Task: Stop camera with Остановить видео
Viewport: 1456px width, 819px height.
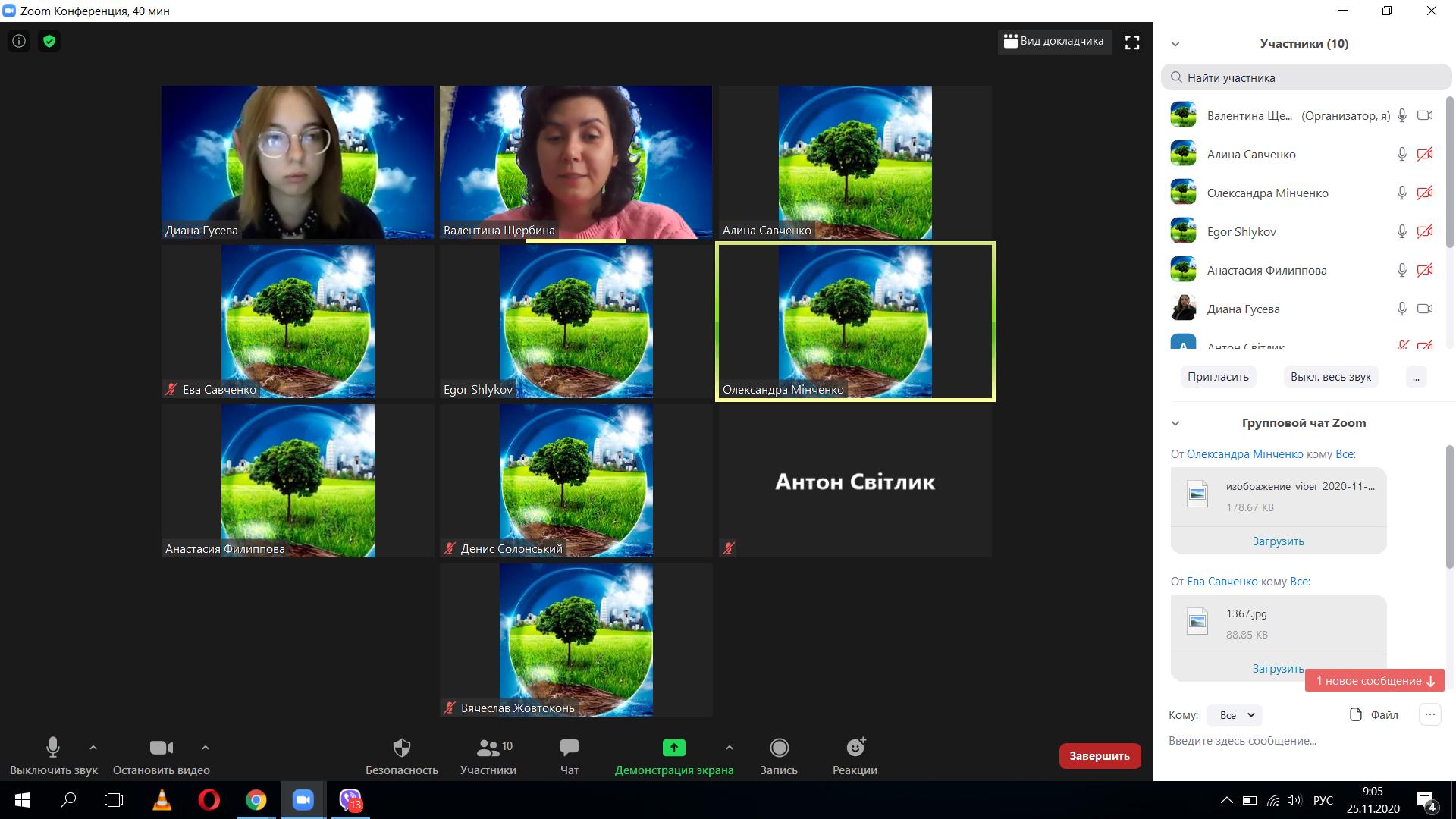Action: (161, 755)
